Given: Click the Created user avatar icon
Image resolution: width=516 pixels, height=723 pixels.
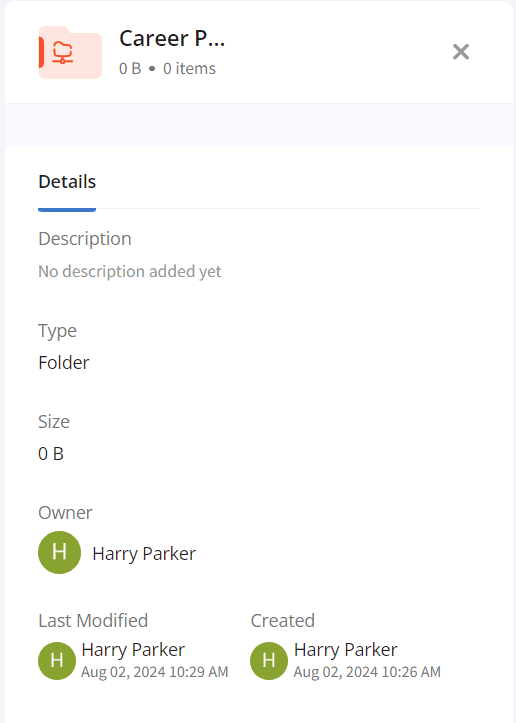Looking at the screenshot, I should tap(269, 660).
